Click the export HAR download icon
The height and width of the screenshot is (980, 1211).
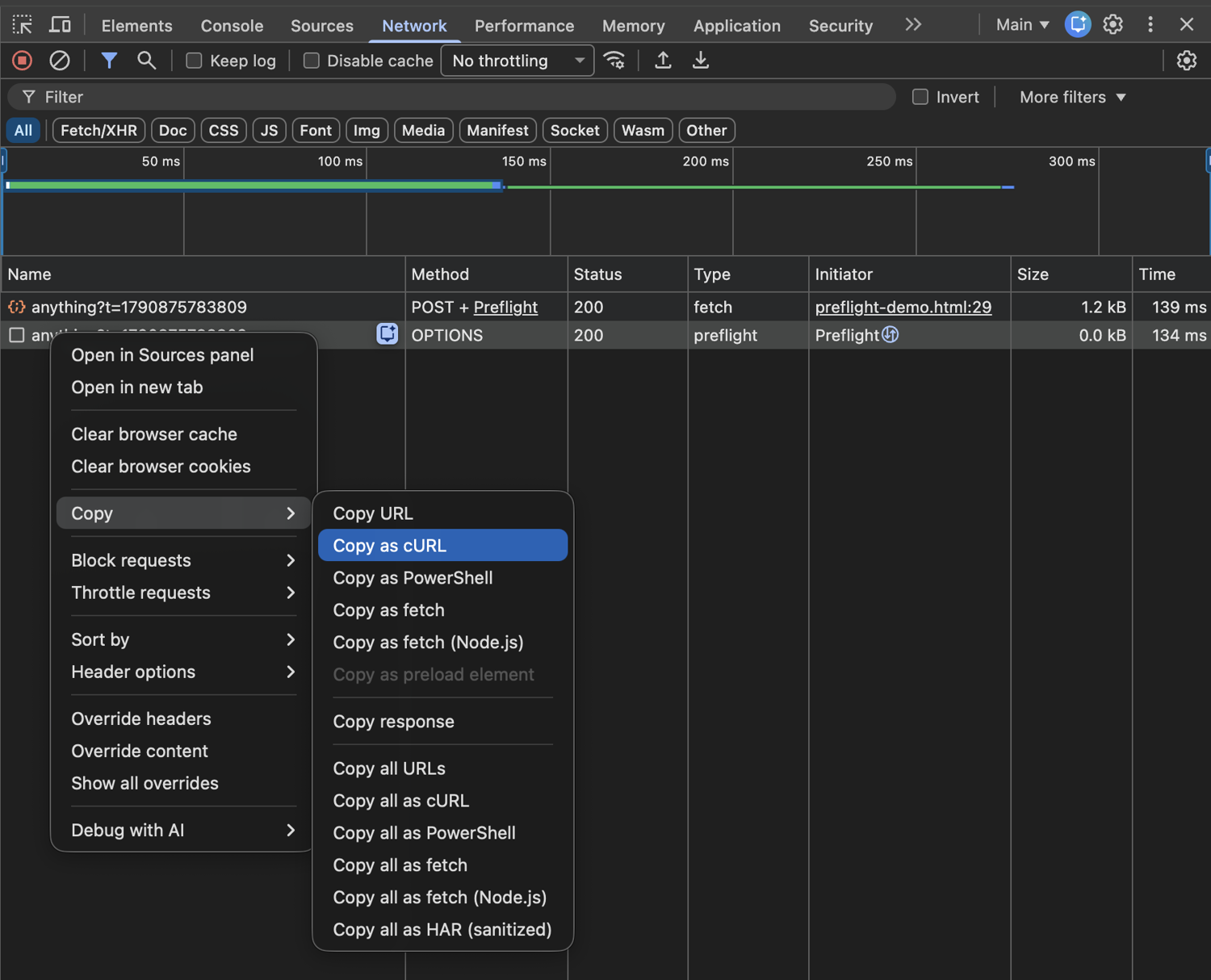701,61
